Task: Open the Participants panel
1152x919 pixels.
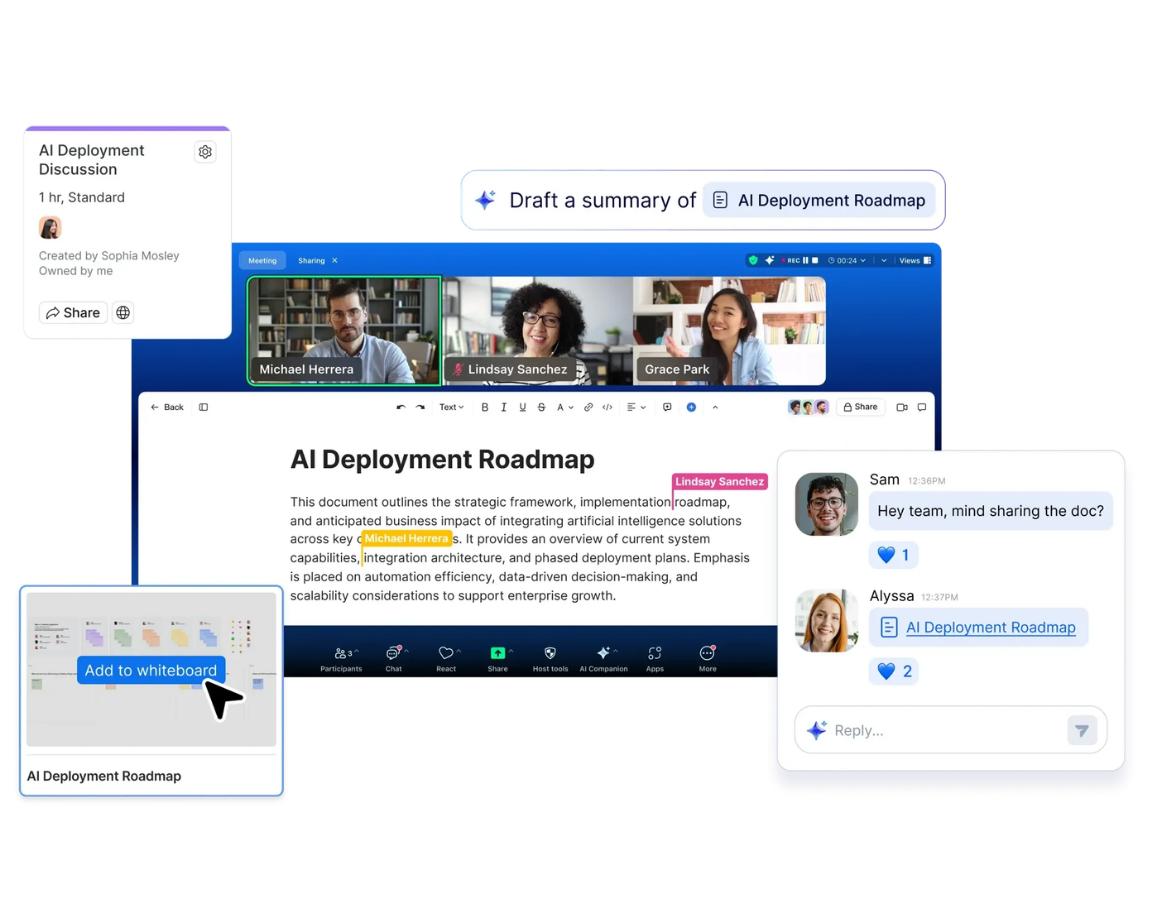Action: point(341,659)
